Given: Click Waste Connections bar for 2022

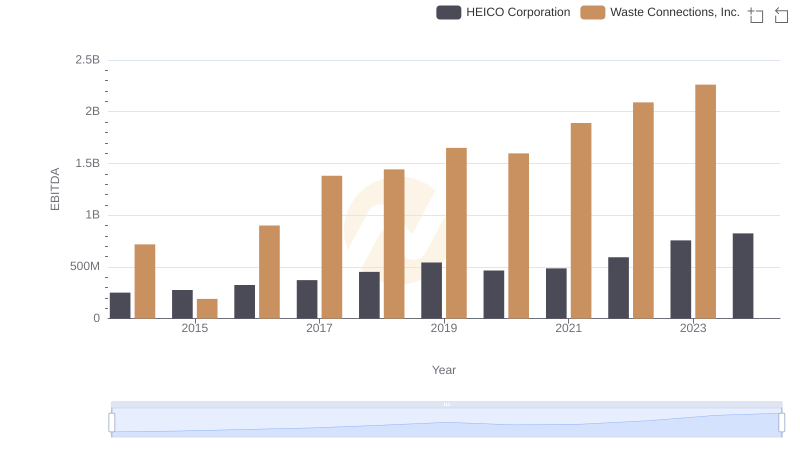Looking at the screenshot, I should (x=643, y=211).
